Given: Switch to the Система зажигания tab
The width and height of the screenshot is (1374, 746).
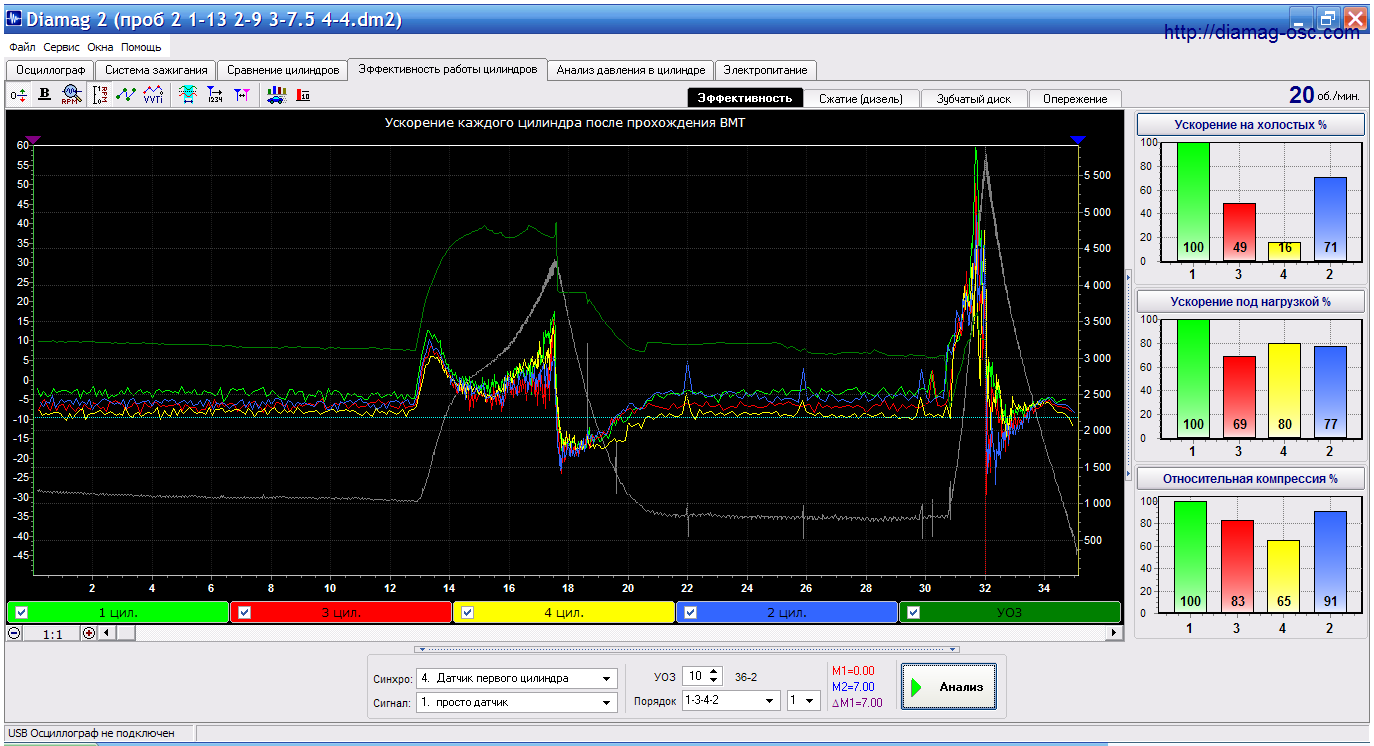Looking at the screenshot, I should point(156,70).
